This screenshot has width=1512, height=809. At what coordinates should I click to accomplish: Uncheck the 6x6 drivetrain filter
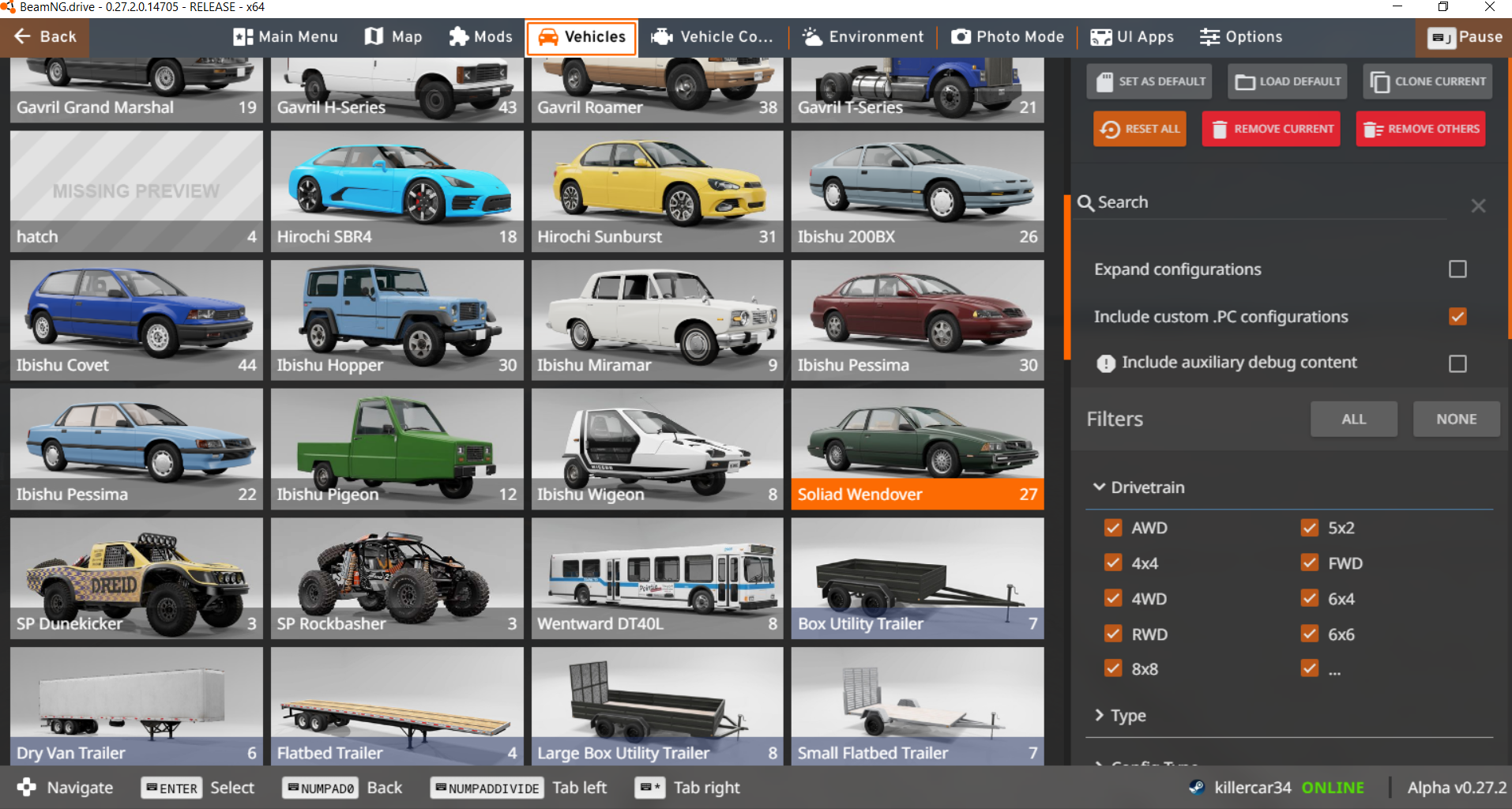click(1310, 634)
